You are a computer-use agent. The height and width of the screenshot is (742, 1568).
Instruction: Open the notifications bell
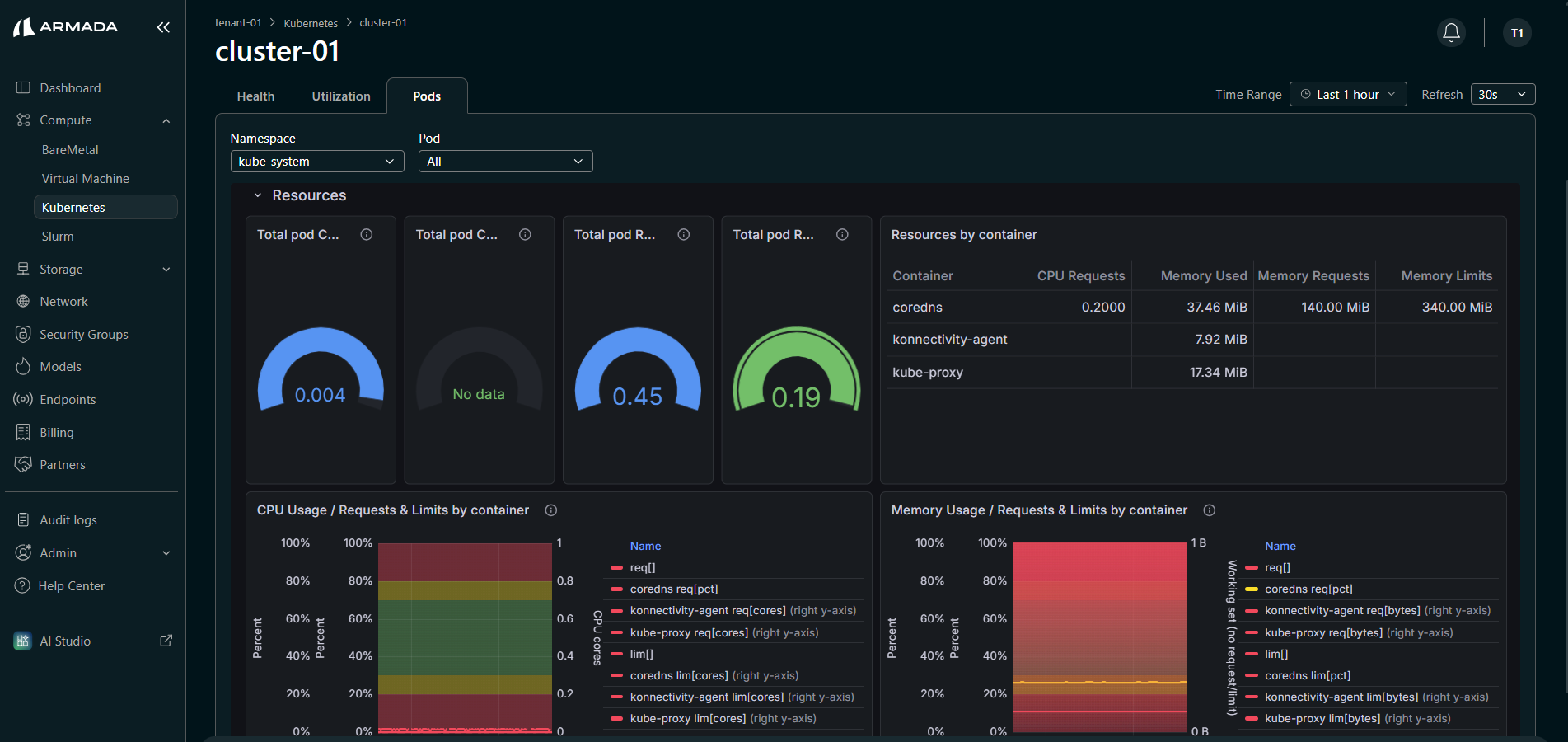[x=1451, y=32]
